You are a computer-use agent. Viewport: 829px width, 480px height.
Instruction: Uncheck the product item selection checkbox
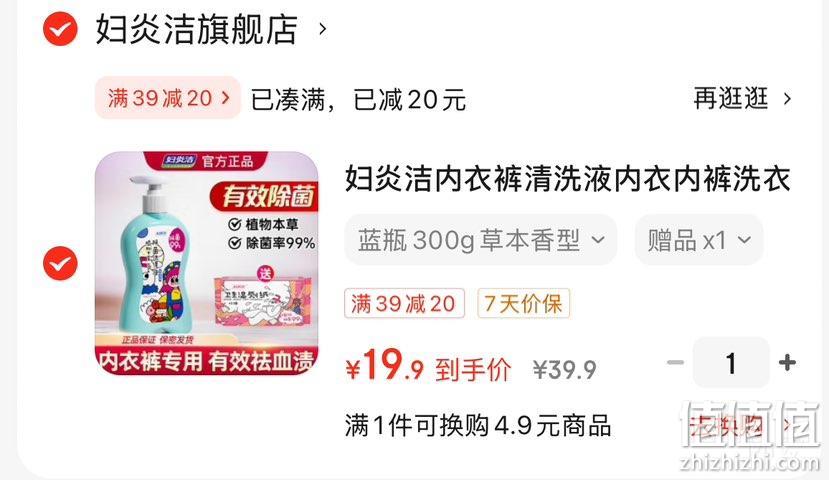(x=60, y=263)
